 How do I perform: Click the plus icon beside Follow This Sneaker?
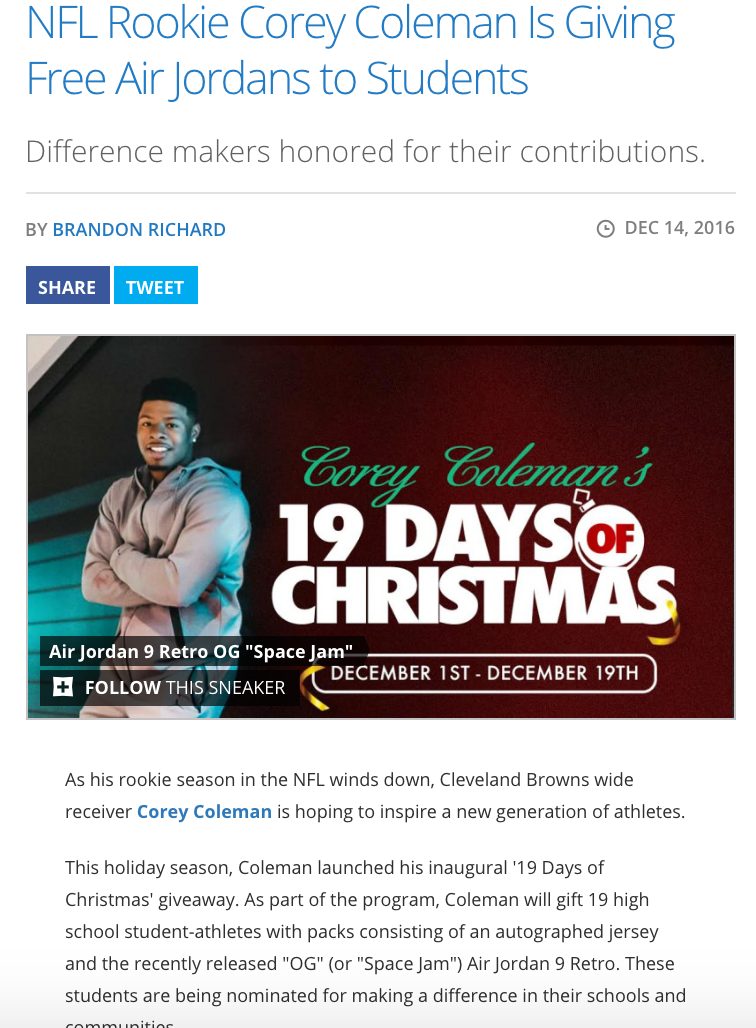pyautogui.click(x=63, y=687)
